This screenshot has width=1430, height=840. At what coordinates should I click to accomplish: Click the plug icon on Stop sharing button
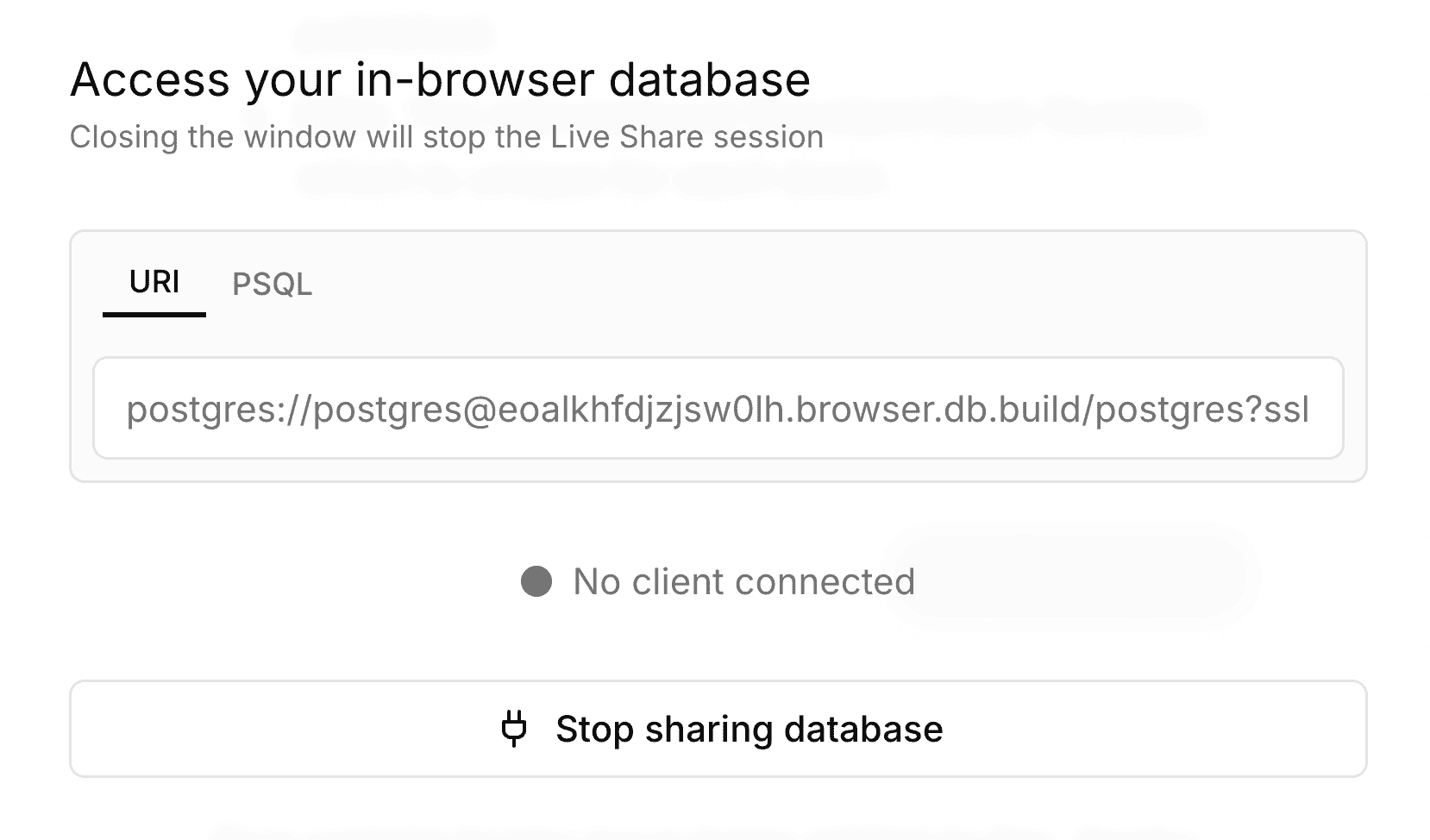514,729
